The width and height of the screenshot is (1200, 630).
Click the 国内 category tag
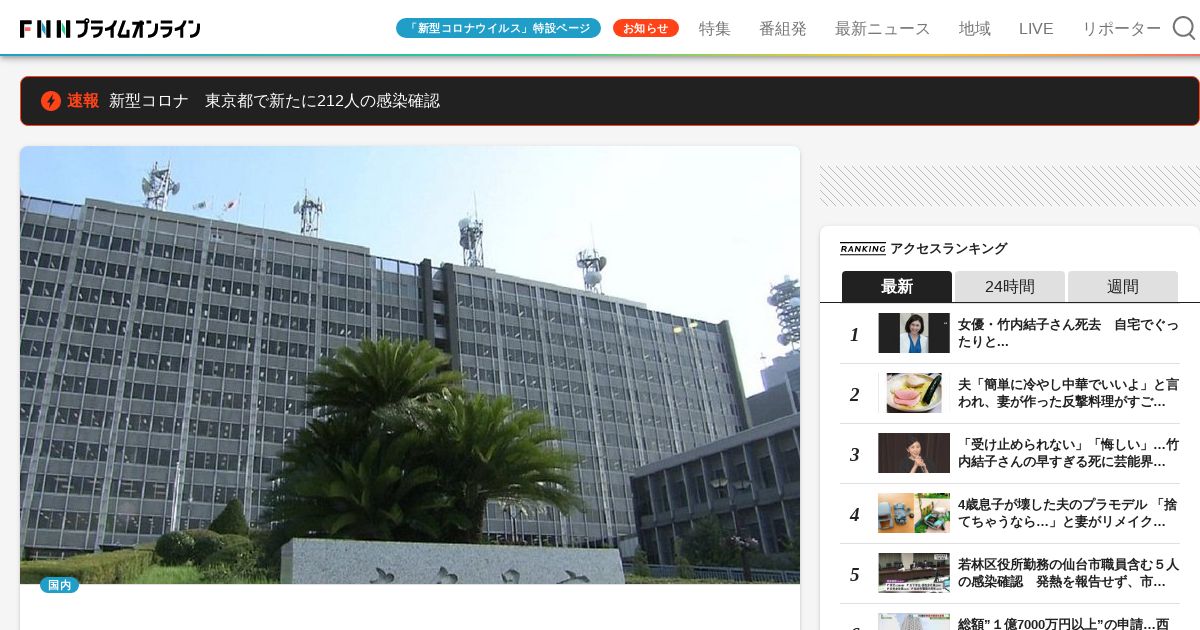60,585
